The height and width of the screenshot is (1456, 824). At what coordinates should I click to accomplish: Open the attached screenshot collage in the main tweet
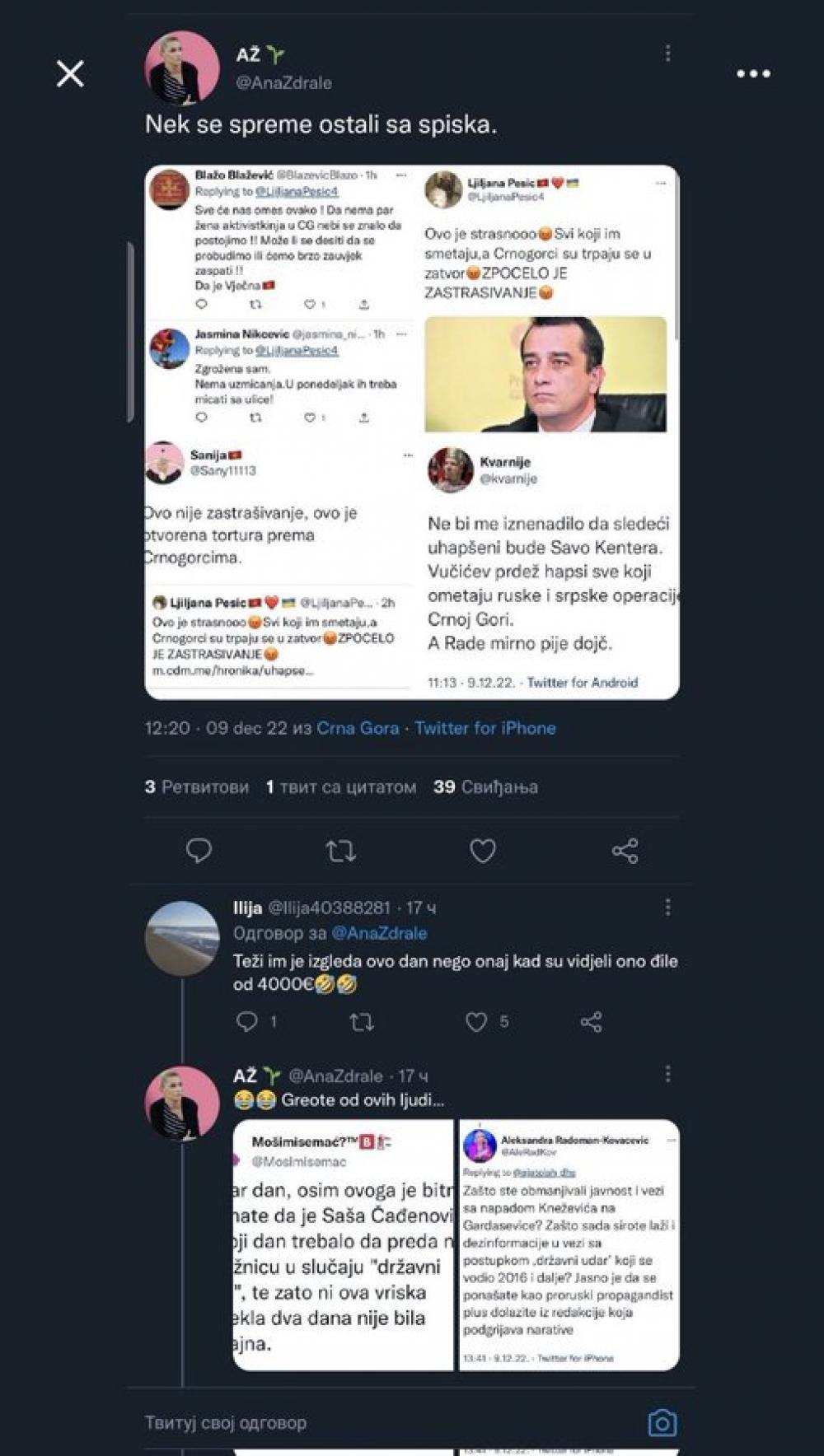[x=412, y=432]
